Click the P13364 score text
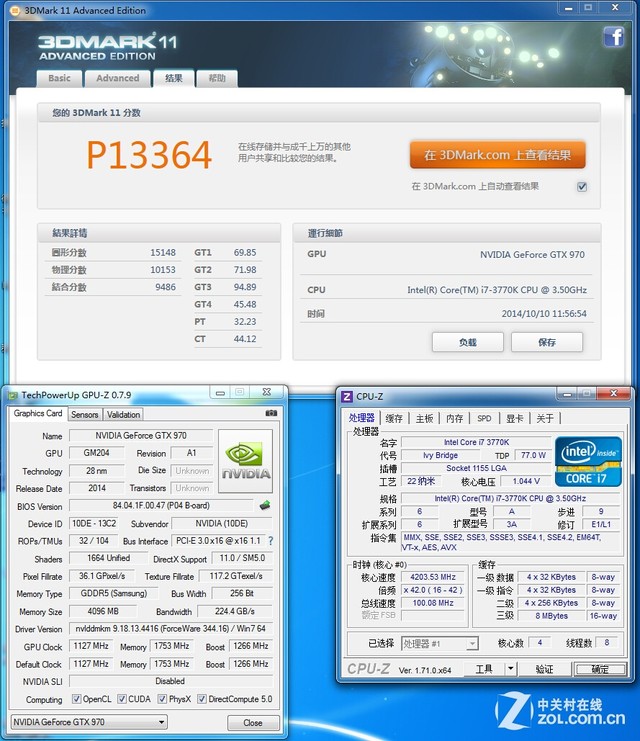 [149, 155]
